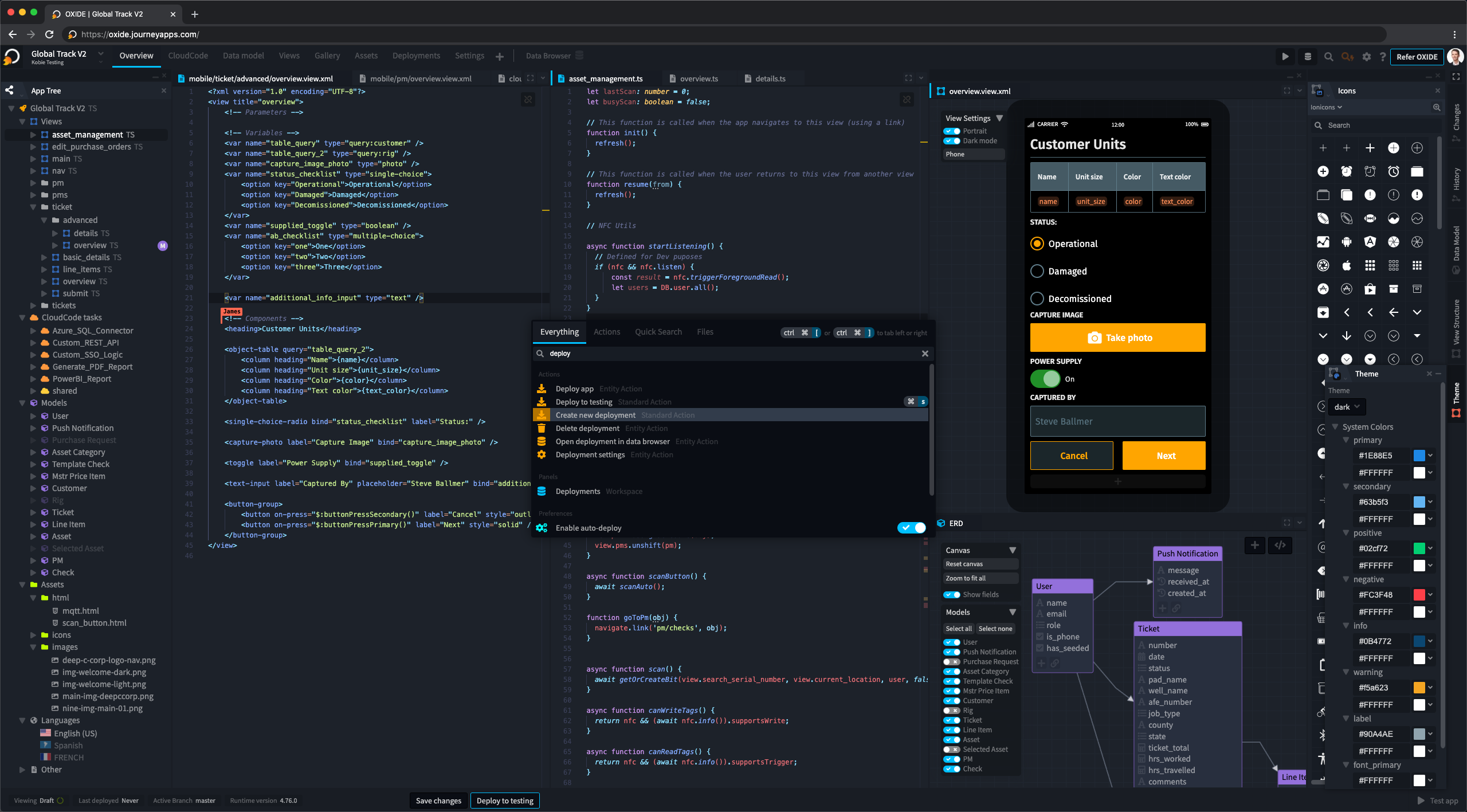Click the Save changes button
This screenshot has height=812, width=1467.
click(438, 801)
